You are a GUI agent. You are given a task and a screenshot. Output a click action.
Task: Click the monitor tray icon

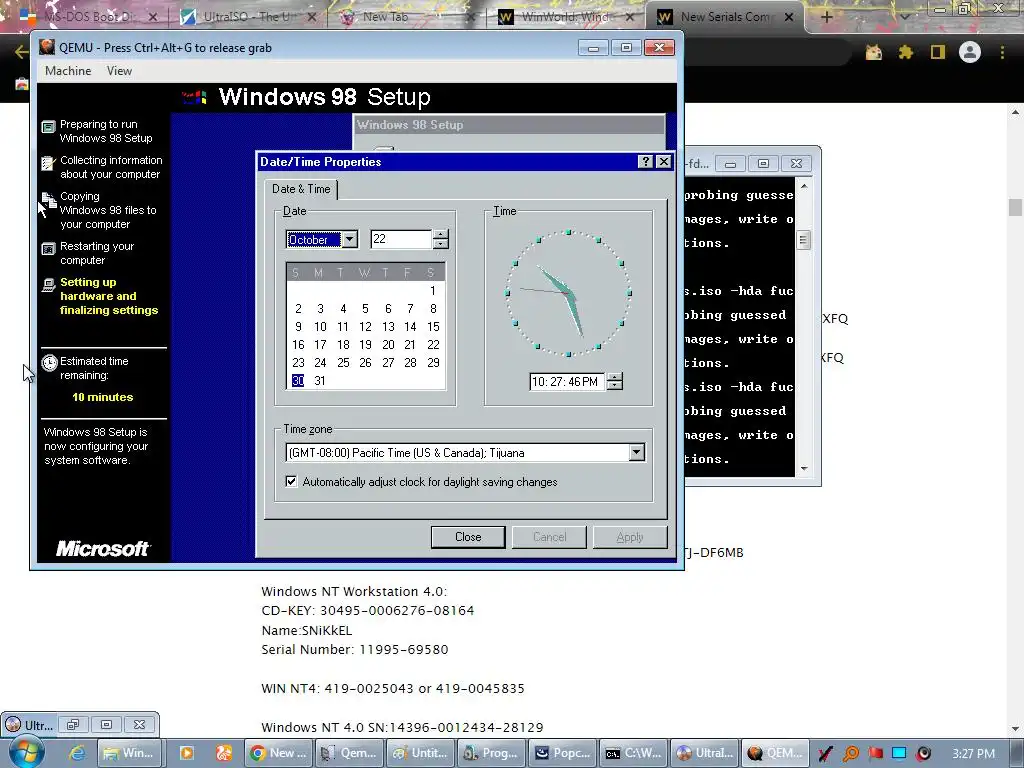tap(899, 753)
